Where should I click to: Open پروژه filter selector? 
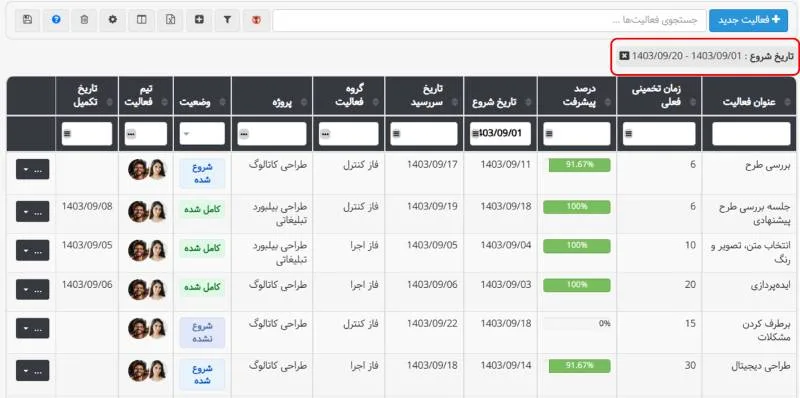tap(272, 134)
